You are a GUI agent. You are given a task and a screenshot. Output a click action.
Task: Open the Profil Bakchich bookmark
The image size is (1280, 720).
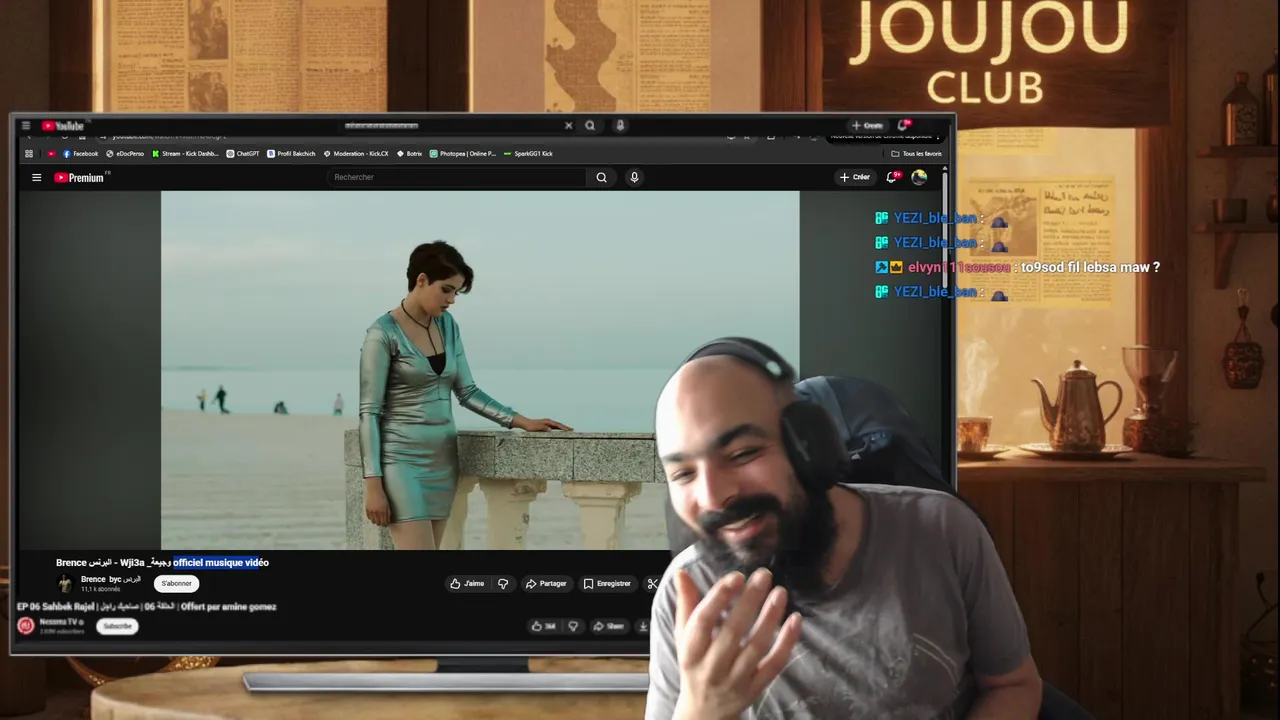click(291, 154)
